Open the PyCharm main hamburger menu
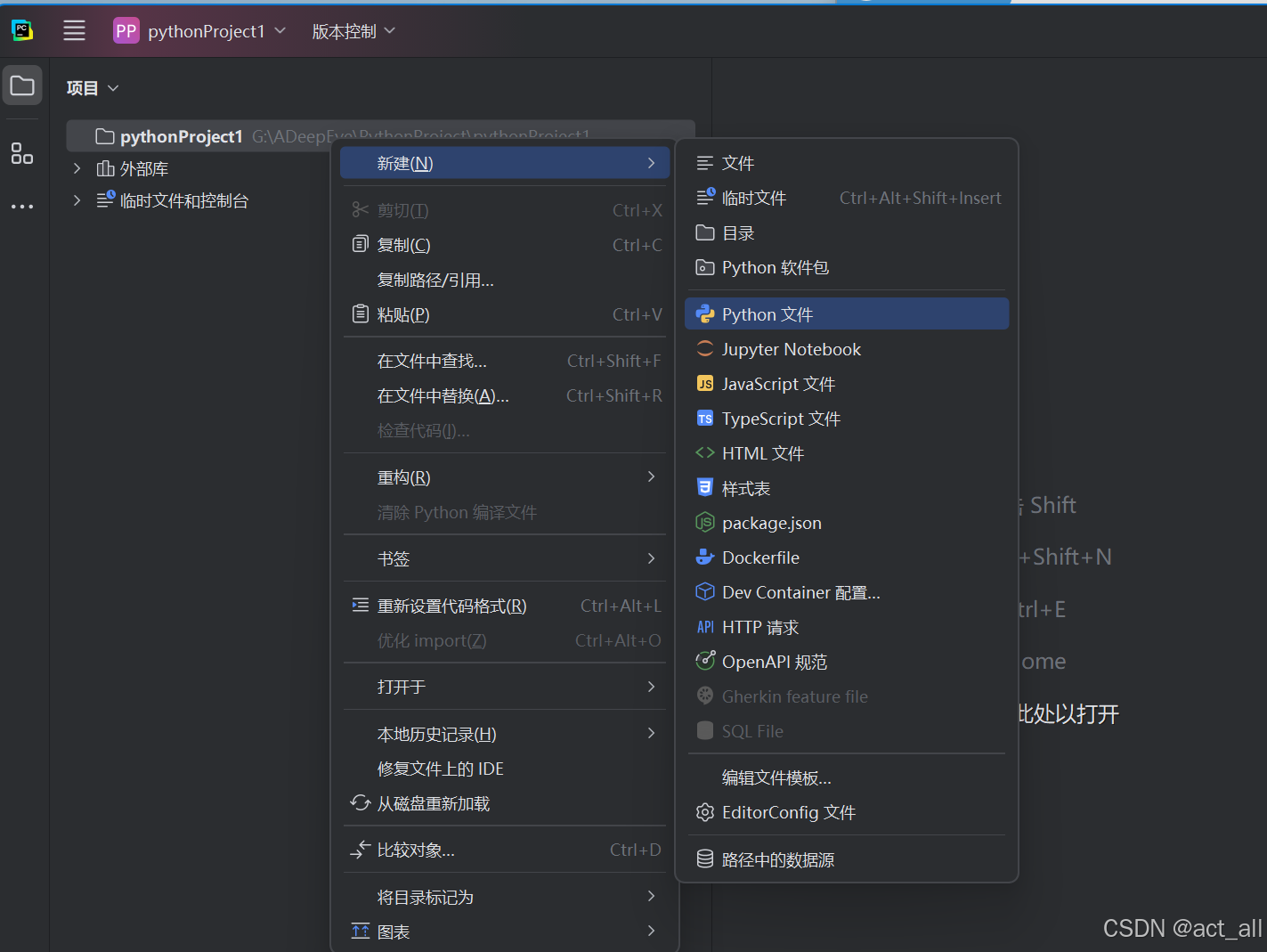This screenshot has width=1267, height=952. 74,30
